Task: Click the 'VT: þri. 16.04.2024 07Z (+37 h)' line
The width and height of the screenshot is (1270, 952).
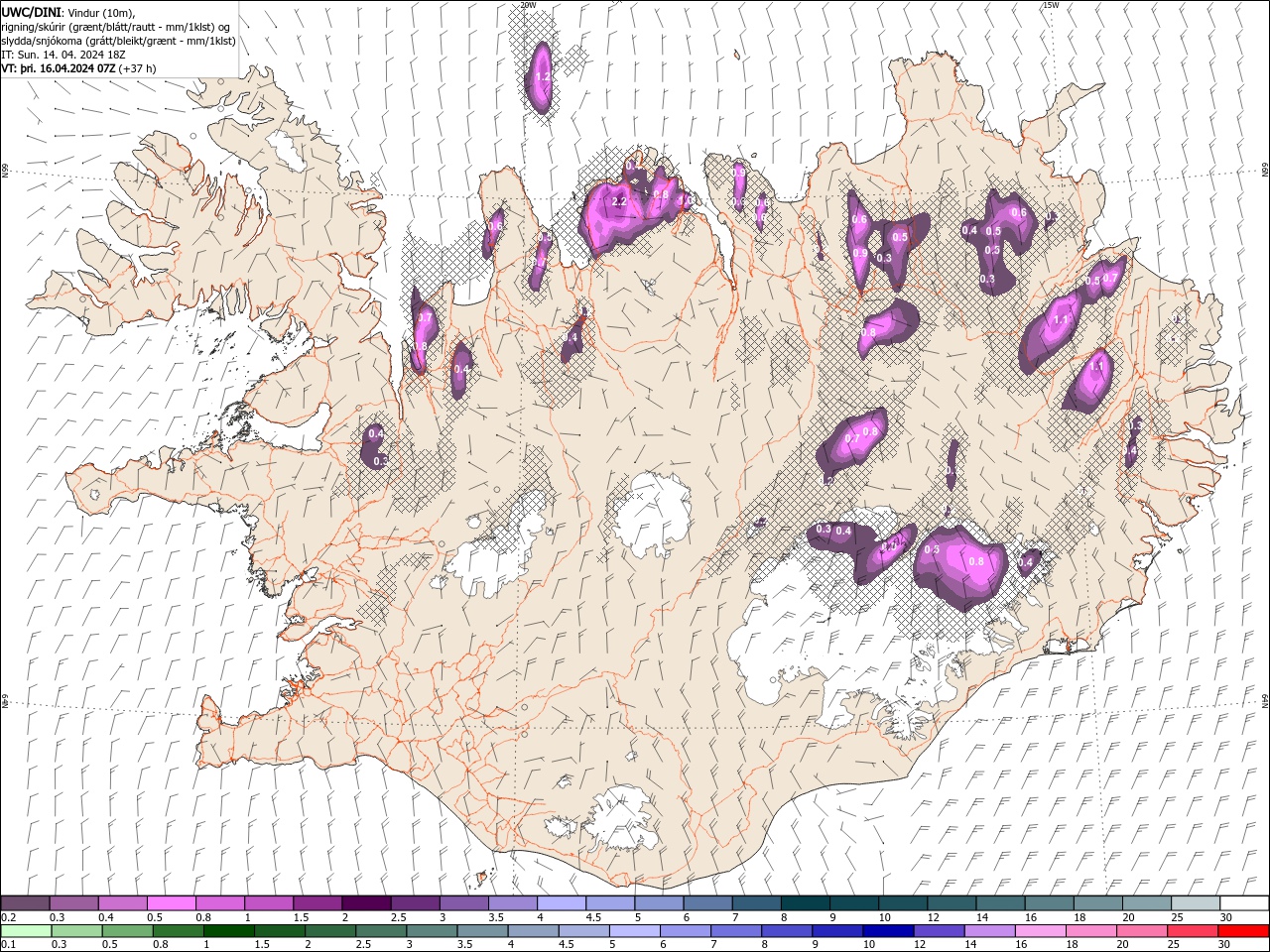Action: [78, 69]
